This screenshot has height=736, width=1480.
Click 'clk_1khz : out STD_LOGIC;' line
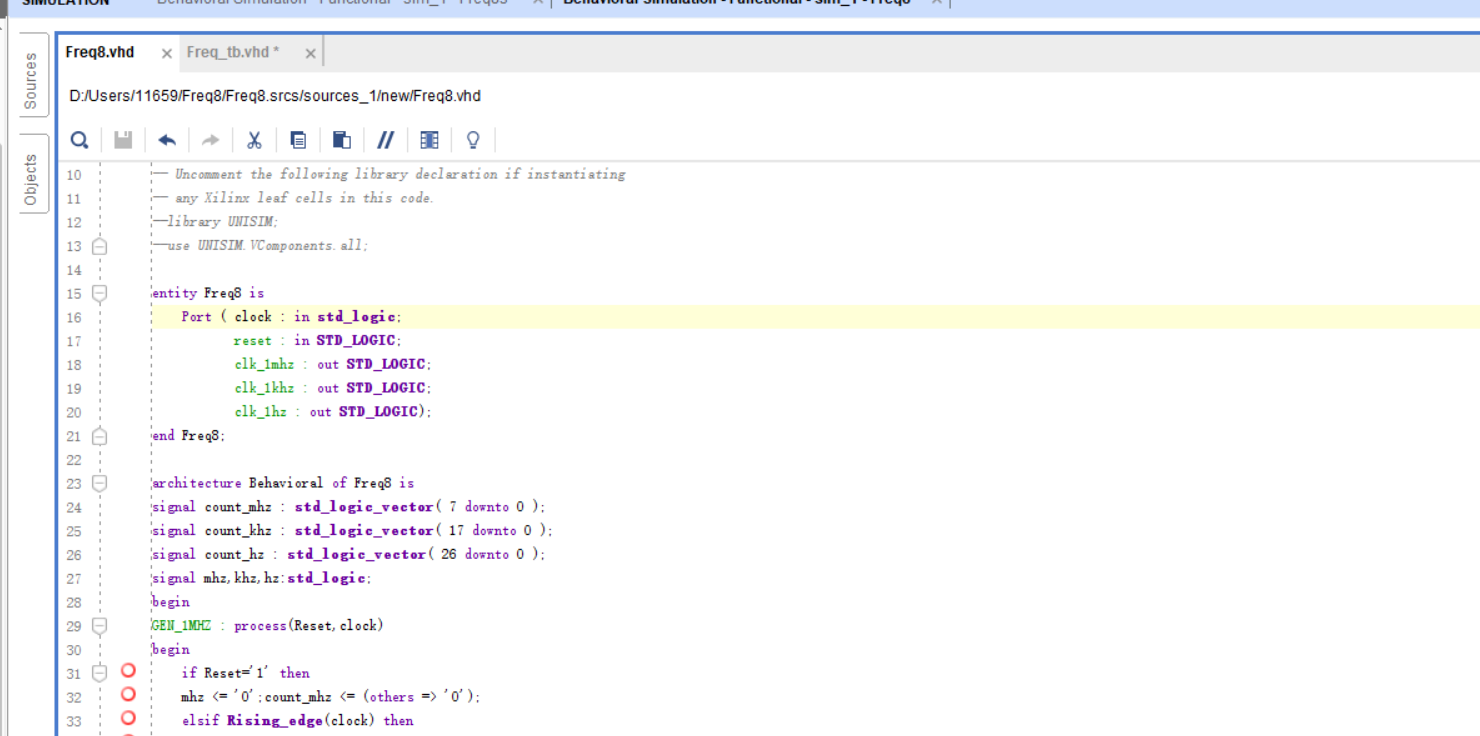(x=333, y=388)
